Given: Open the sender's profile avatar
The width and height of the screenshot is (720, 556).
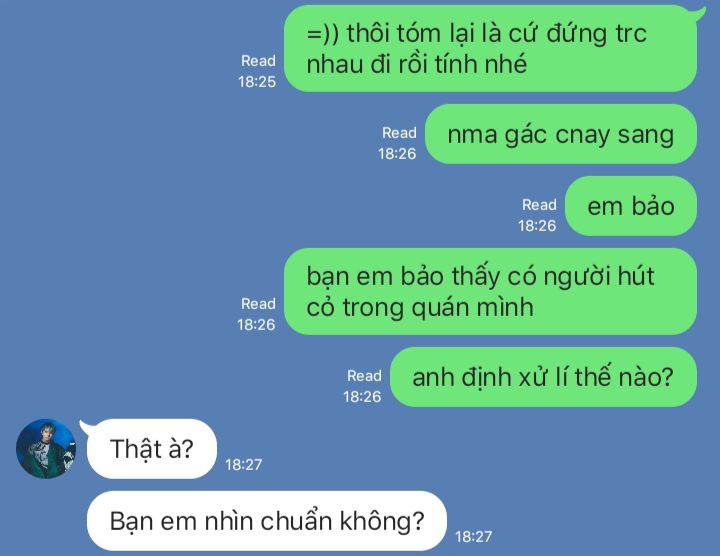Looking at the screenshot, I should click(x=46, y=449).
